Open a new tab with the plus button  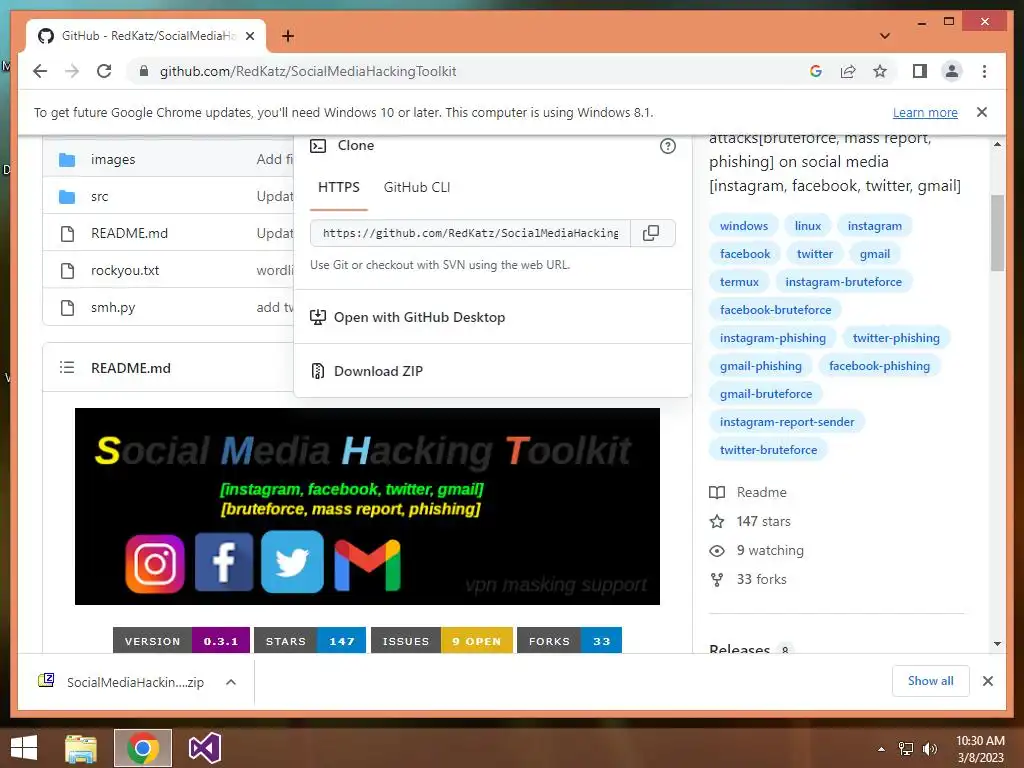click(288, 36)
